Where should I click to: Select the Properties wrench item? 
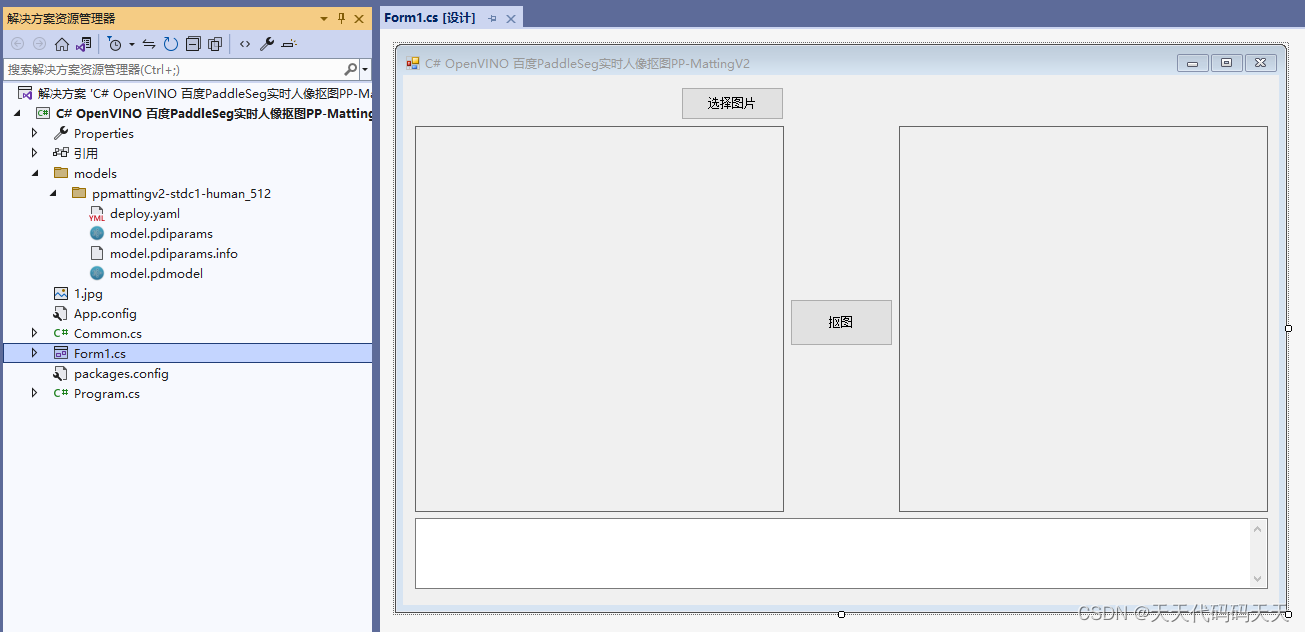[94, 133]
